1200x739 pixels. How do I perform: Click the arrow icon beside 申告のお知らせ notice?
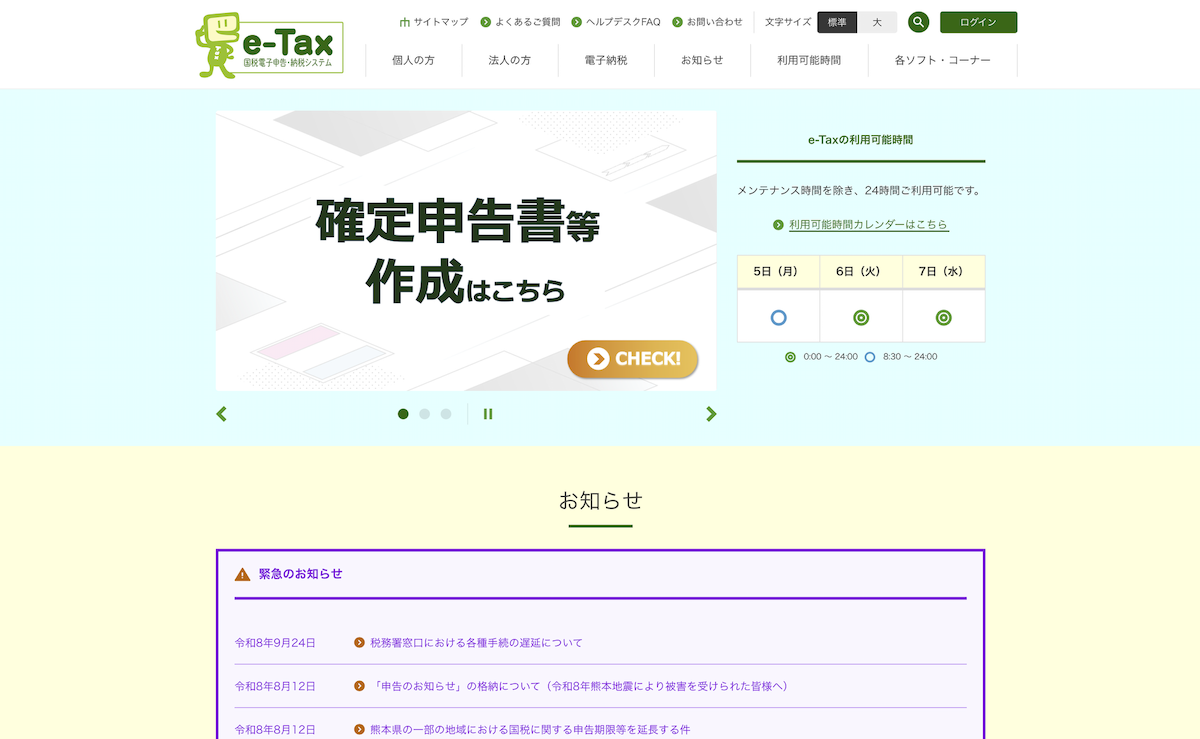(359, 686)
